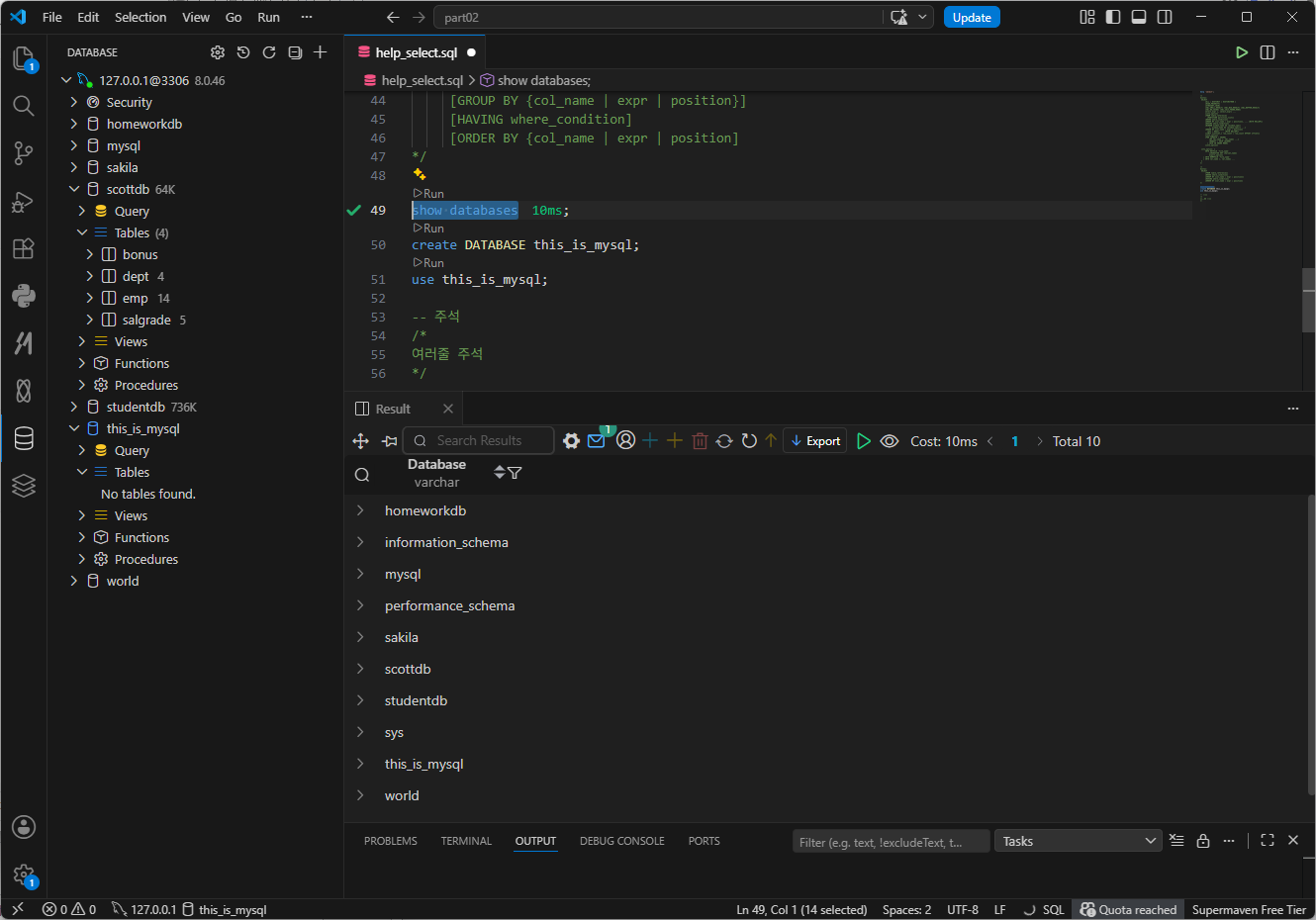1316x920 pixels.
Task: Click the delete row trash icon
Action: point(700,441)
